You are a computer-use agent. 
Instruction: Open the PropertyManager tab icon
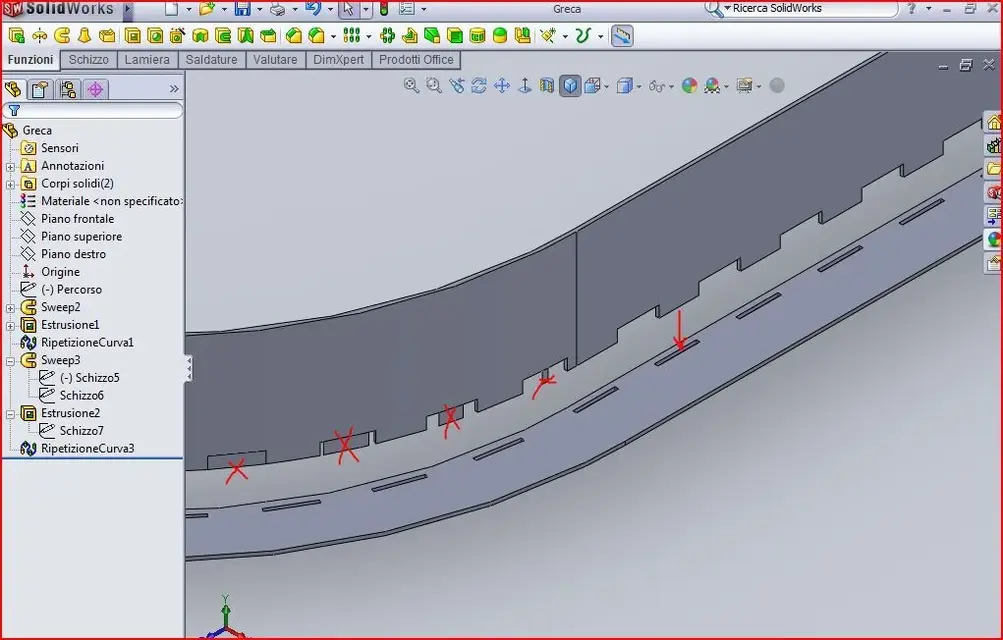[40, 90]
